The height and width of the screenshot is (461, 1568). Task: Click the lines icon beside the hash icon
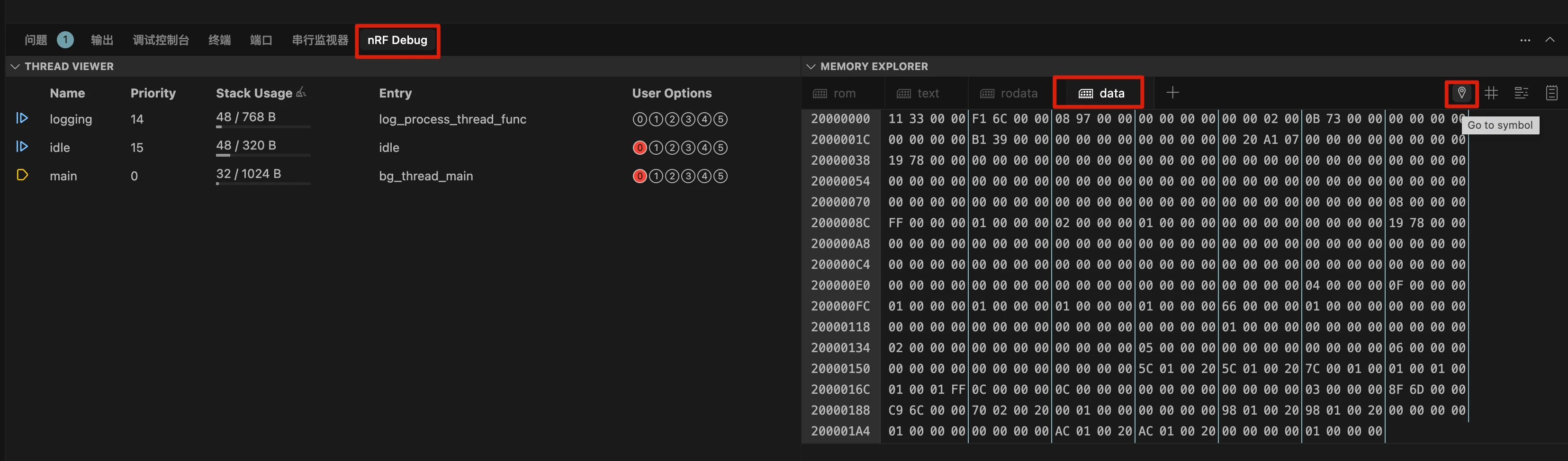point(1521,93)
